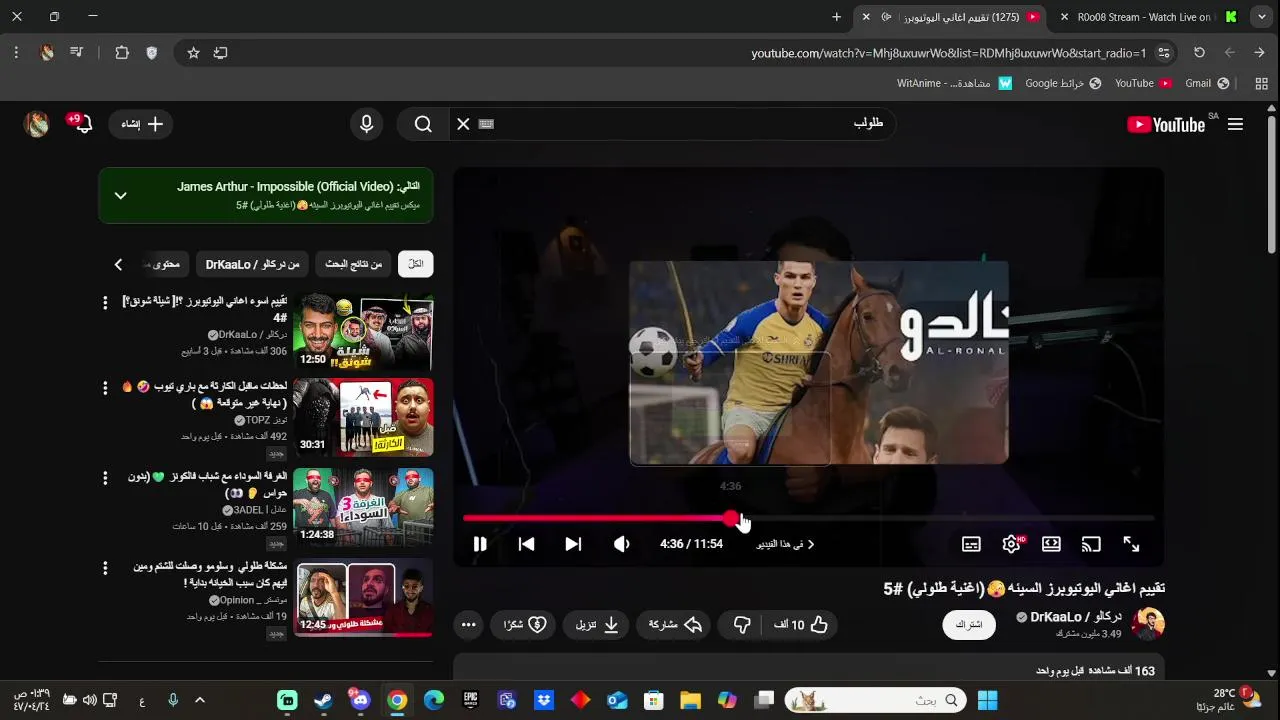
Task: Open the WitAnime bookmark
Action: (955, 83)
